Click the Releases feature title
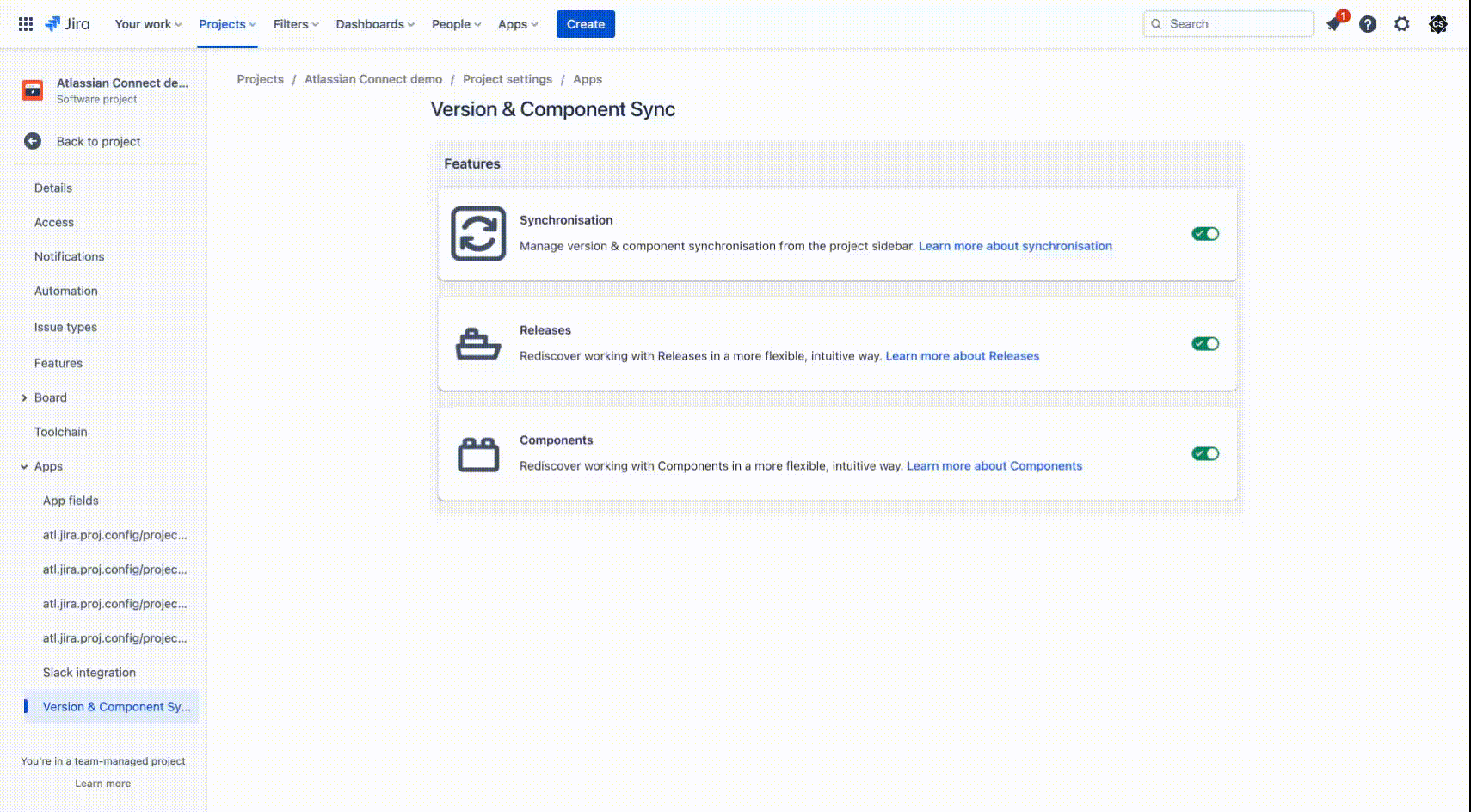Viewport: 1471px width, 812px height. [545, 330]
